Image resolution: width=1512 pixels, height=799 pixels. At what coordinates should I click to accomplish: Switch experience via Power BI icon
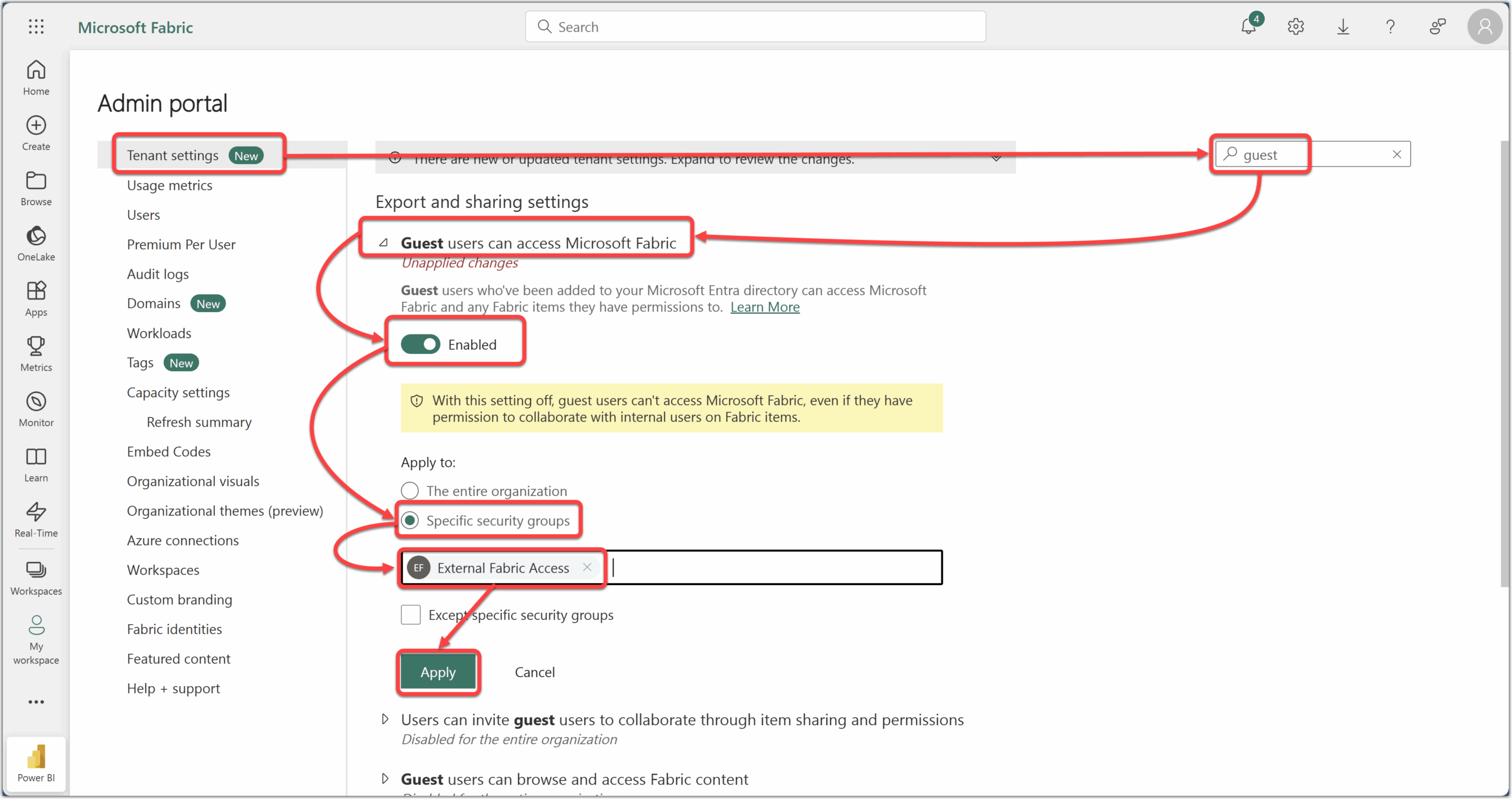click(36, 763)
